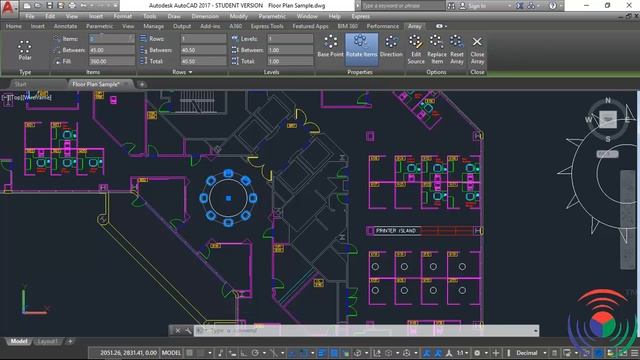The height and width of the screenshot is (360, 640).
Task: Click the New drawing icon in quick access toolbar
Action: (x=27, y=6)
